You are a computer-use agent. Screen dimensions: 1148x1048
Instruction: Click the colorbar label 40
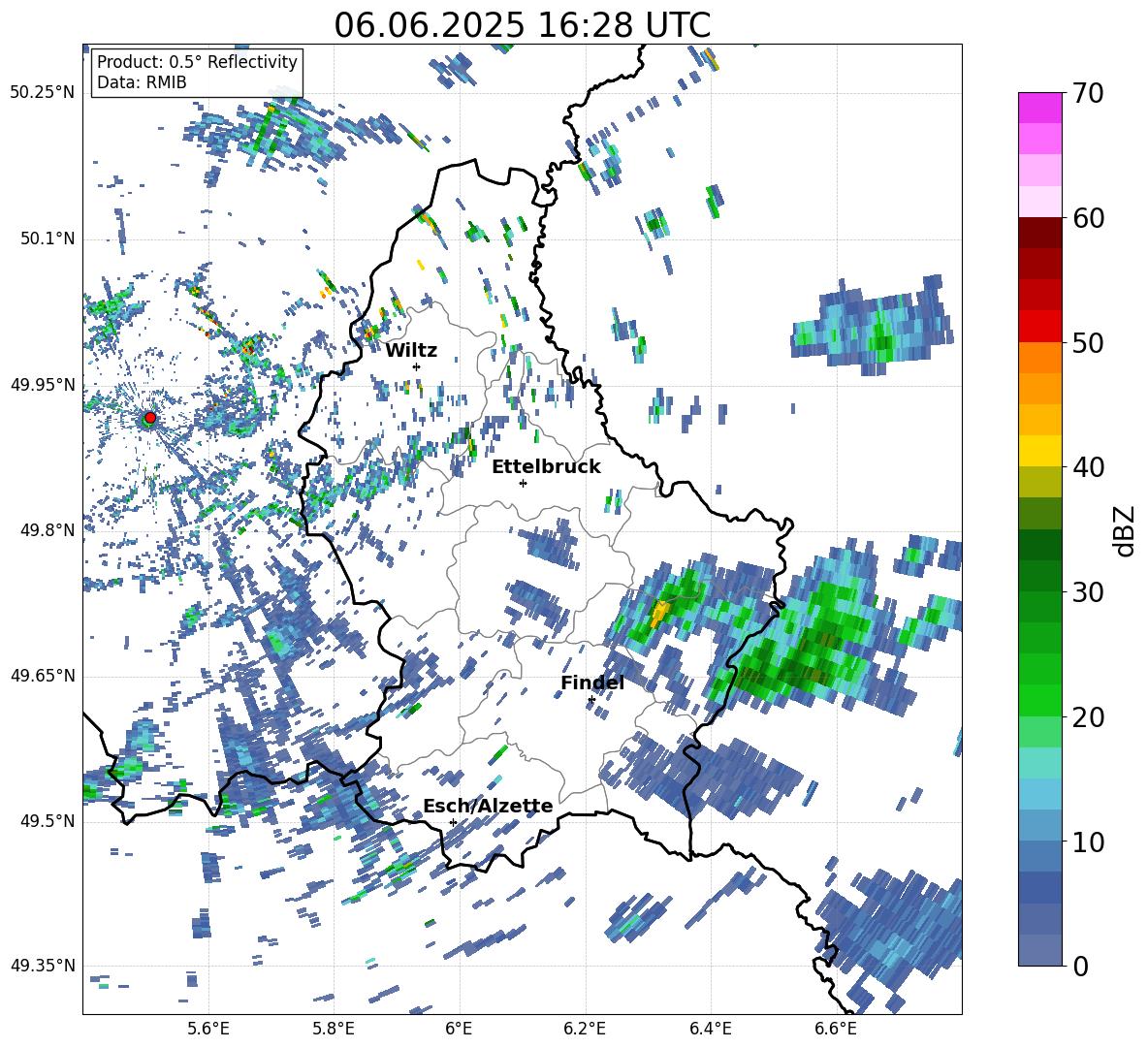pos(1087,467)
